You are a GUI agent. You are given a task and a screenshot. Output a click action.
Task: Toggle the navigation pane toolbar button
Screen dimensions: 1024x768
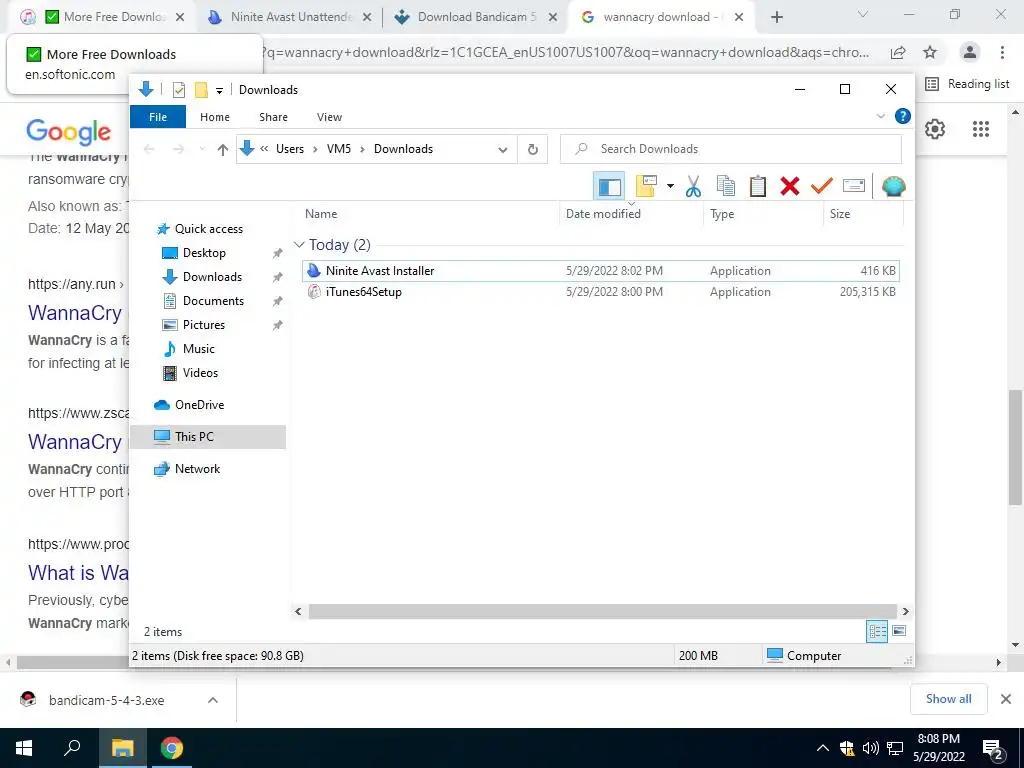coord(609,186)
